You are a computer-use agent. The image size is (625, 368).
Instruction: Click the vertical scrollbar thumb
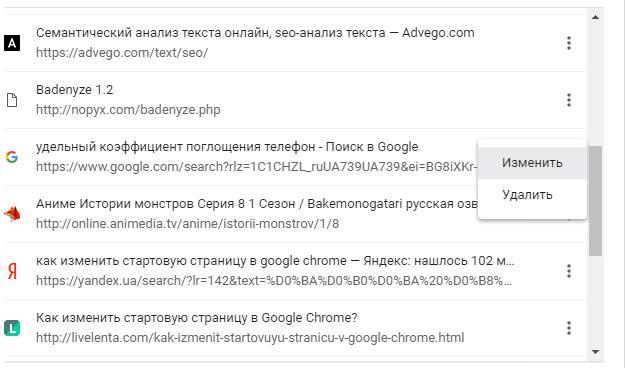point(596,201)
